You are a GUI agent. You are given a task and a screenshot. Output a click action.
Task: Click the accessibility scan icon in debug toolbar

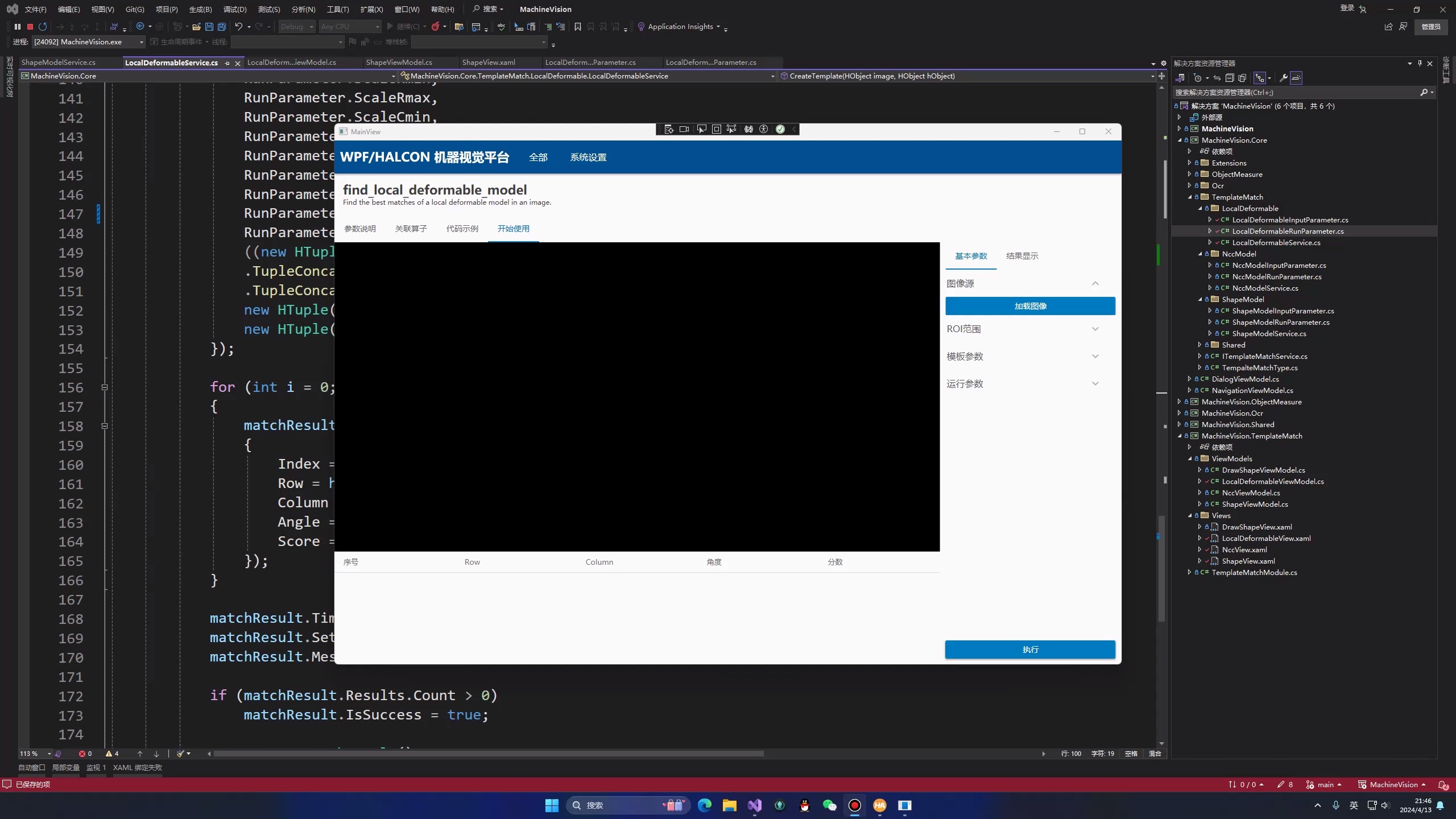click(x=764, y=130)
